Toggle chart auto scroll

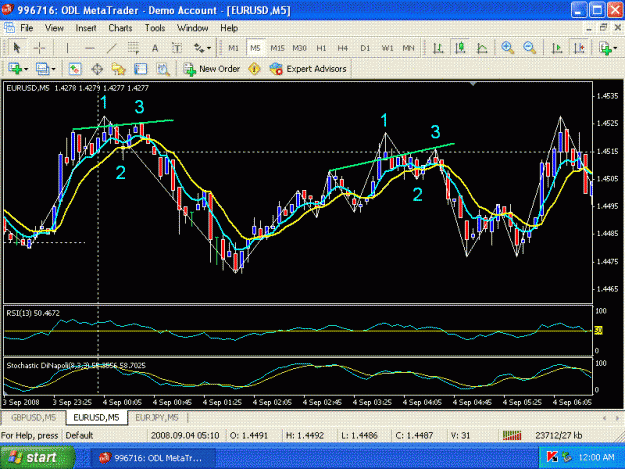[557, 48]
